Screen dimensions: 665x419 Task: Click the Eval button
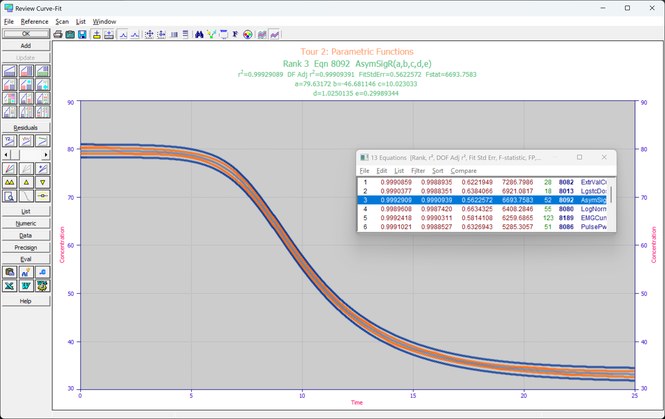point(26,259)
